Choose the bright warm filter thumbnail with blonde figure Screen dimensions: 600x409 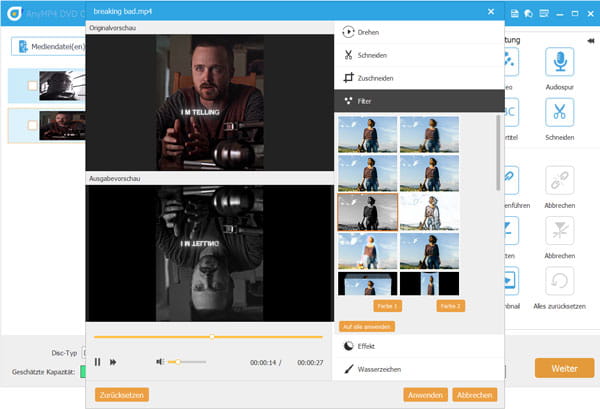[x=367, y=251]
